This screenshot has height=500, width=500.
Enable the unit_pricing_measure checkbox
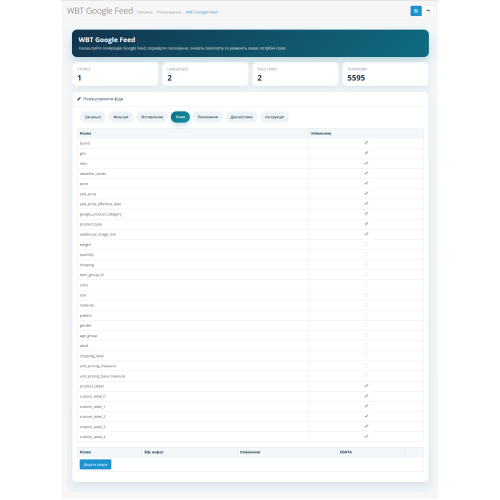pyautogui.click(x=366, y=366)
